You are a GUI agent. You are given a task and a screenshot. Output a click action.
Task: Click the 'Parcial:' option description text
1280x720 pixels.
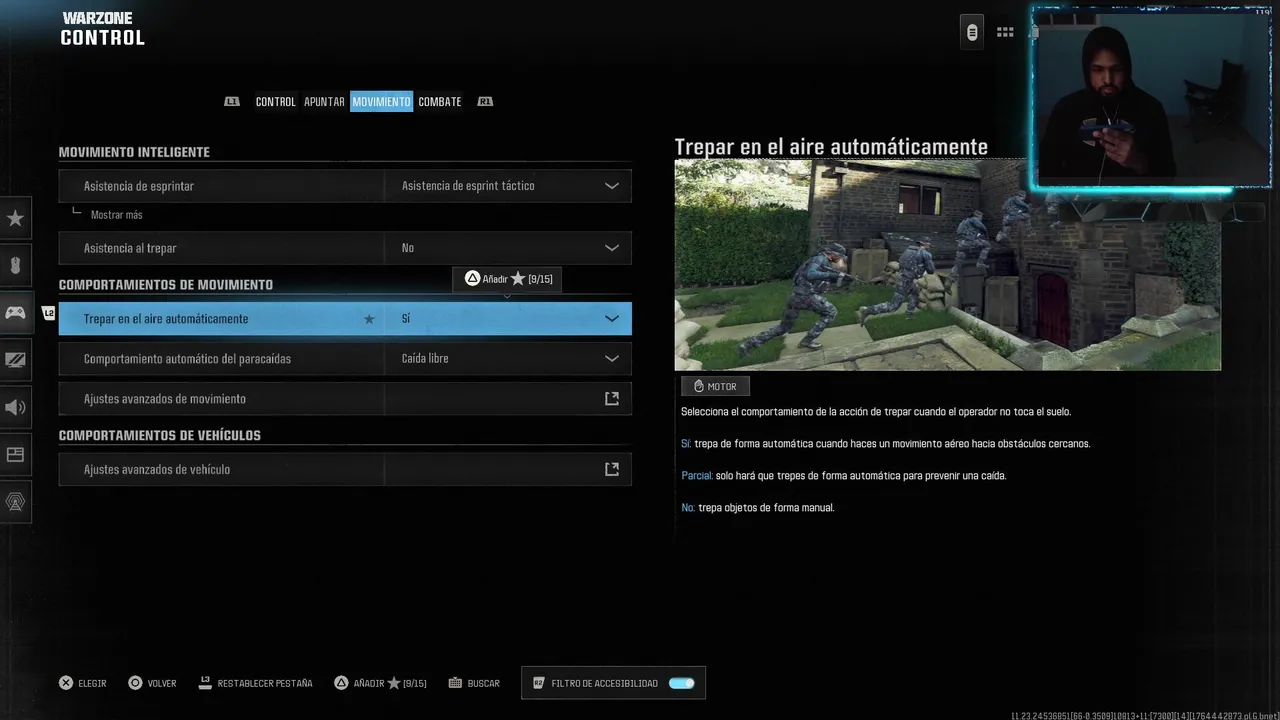[844, 476]
